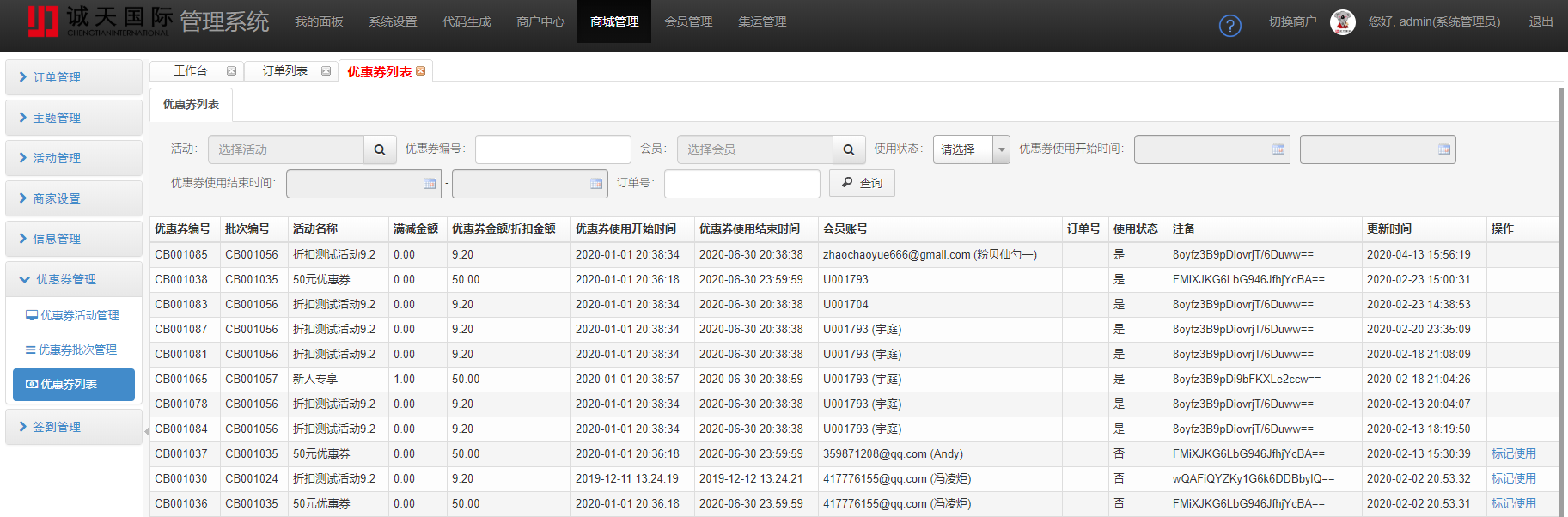This screenshot has height=517, width=1568.
Task: Expand the 商家设置 menu
Action: (x=74, y=198)
